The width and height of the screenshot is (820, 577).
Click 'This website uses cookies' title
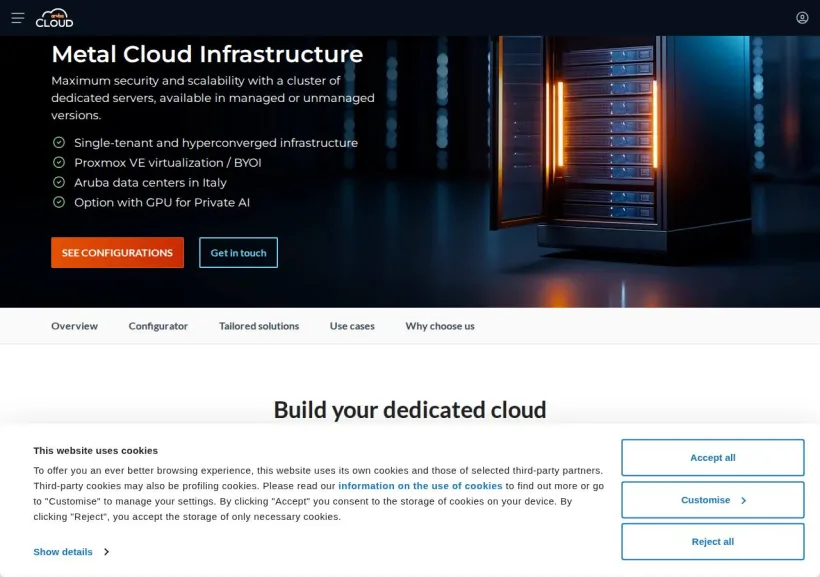click(96, 451)
